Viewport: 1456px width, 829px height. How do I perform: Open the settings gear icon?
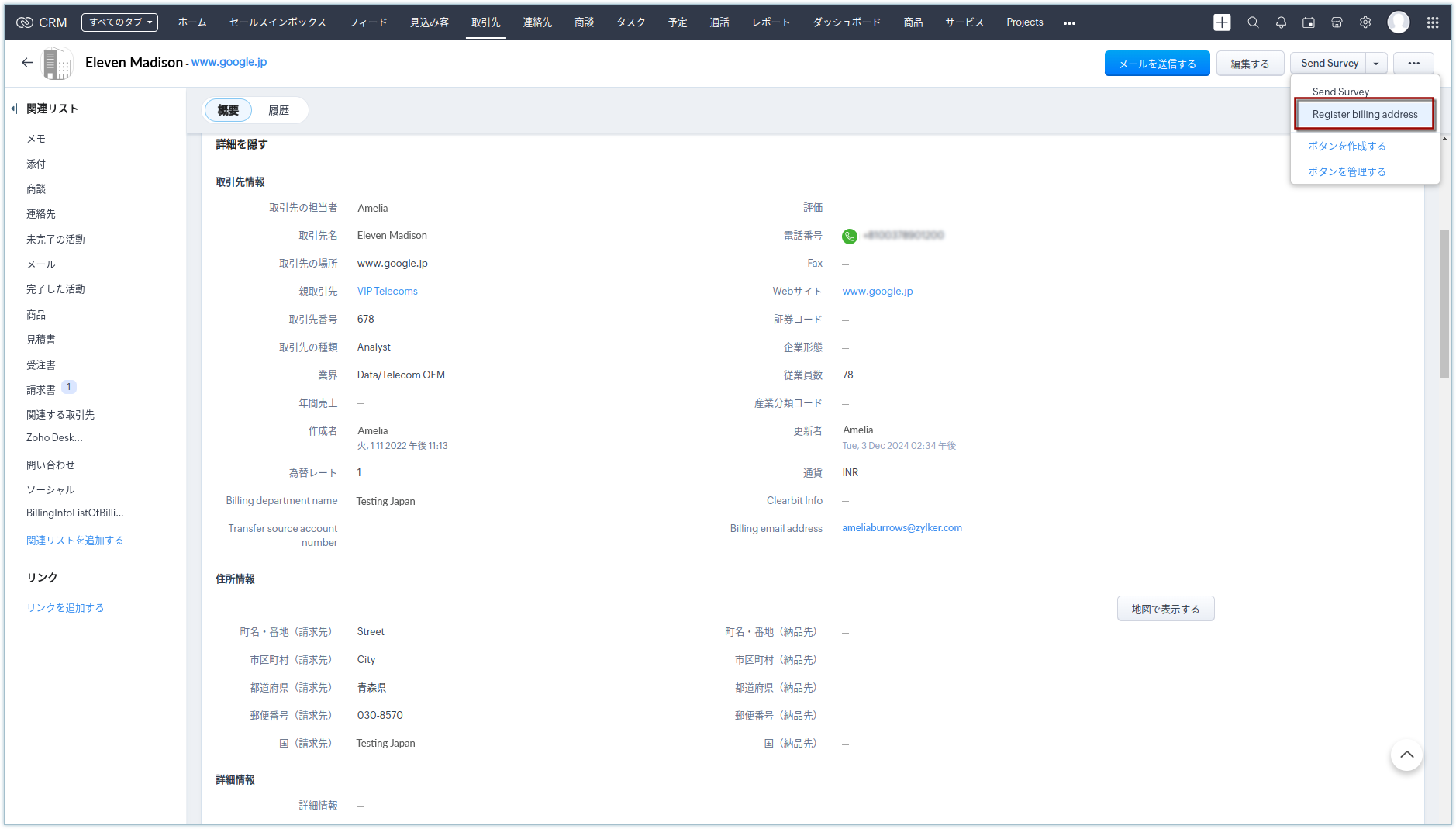(1365, 22)
